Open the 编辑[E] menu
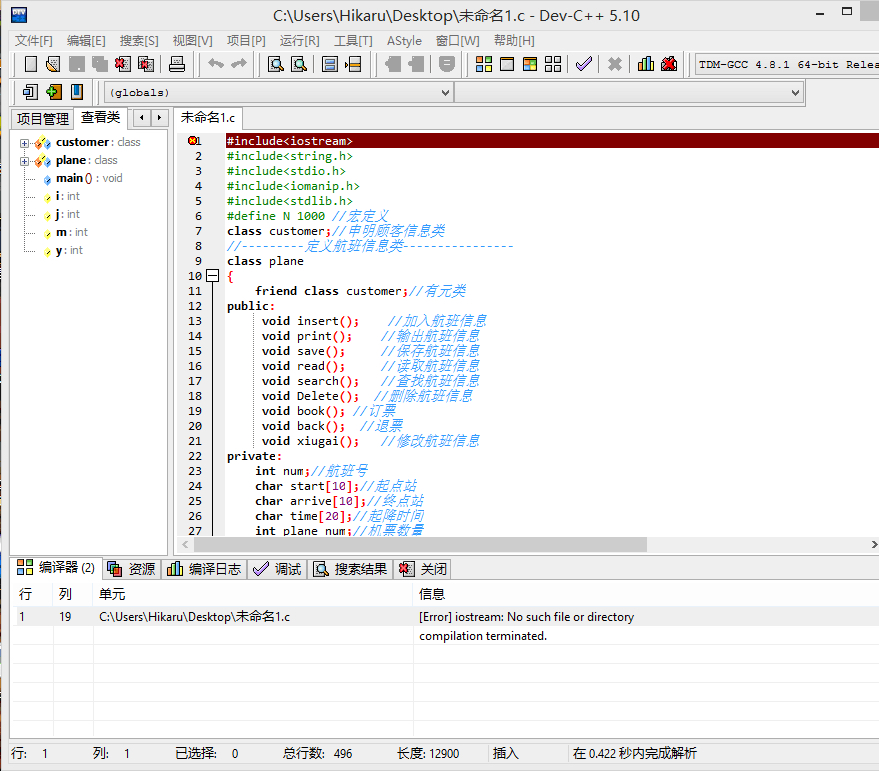 86,40
